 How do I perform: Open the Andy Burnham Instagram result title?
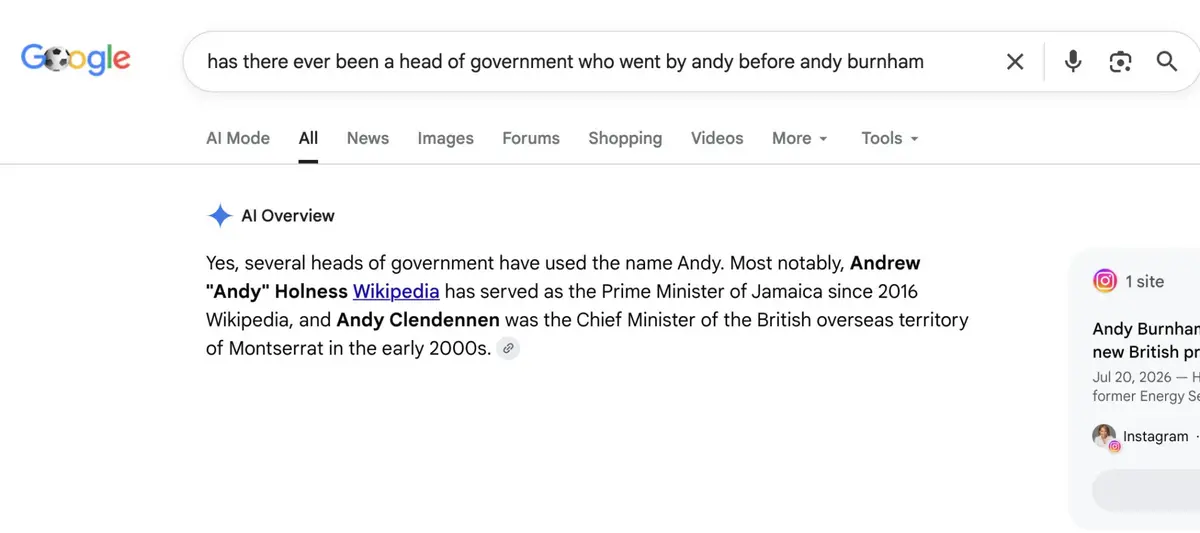(1146, 340)
